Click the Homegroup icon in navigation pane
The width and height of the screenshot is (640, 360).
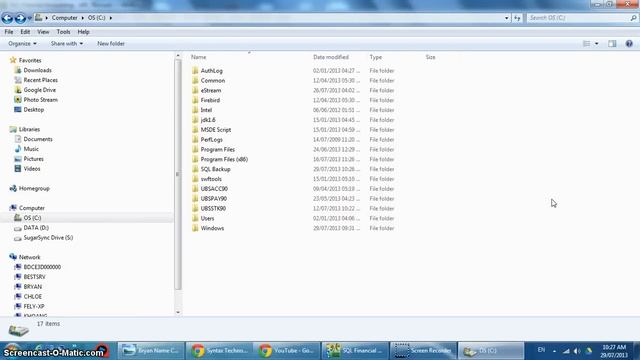pyautogui.click(x=13, y=189)
